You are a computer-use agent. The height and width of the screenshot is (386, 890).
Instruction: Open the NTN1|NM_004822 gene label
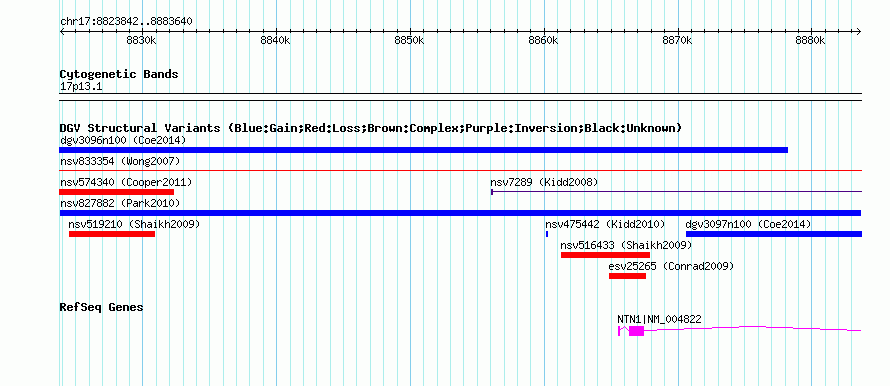[659, 320]
